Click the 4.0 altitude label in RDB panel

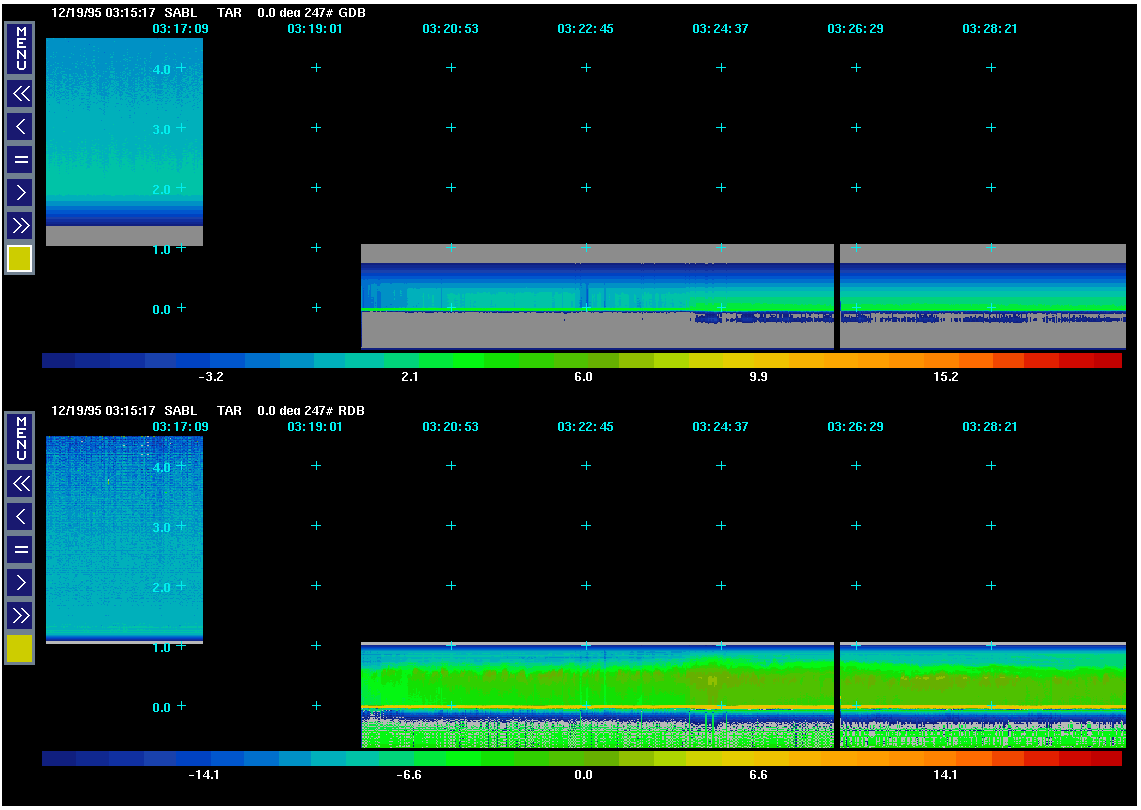[161, 467]
